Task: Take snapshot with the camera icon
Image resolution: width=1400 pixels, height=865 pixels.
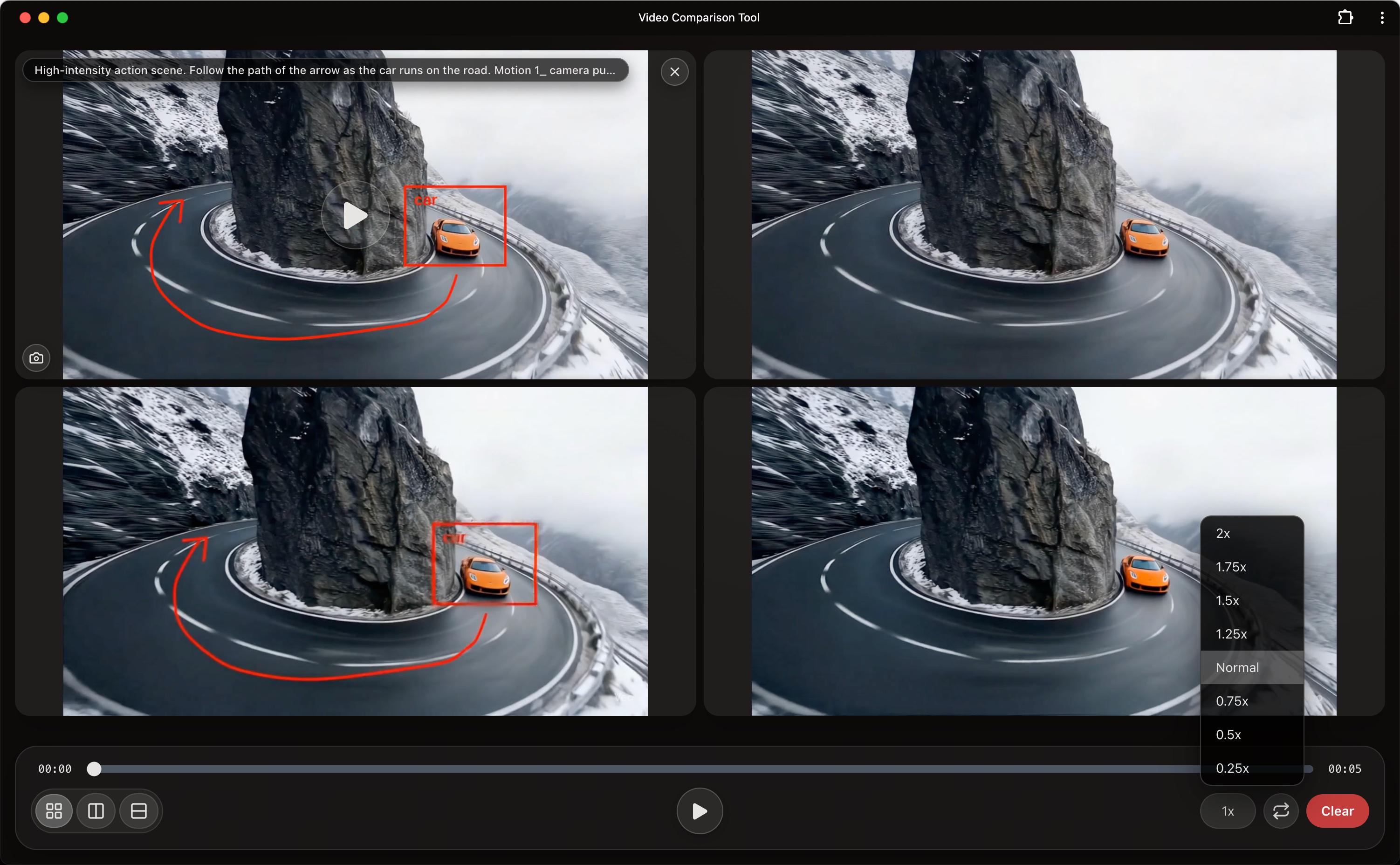Action: (x=36, y=358)
